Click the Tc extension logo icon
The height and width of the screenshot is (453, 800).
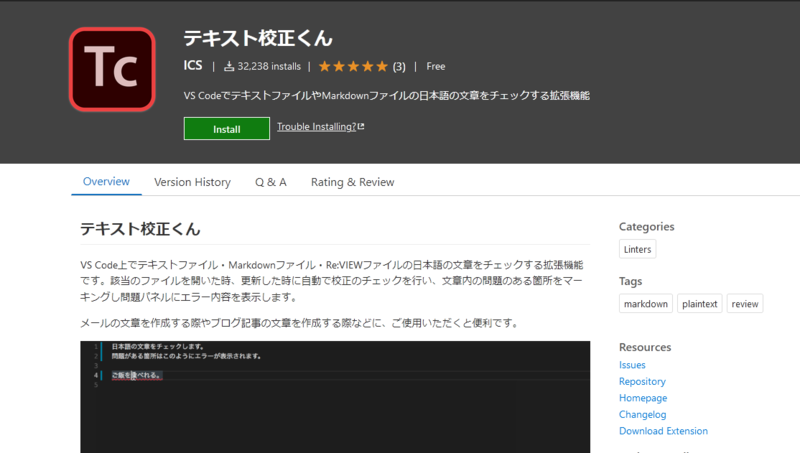[x=112, y=69]
